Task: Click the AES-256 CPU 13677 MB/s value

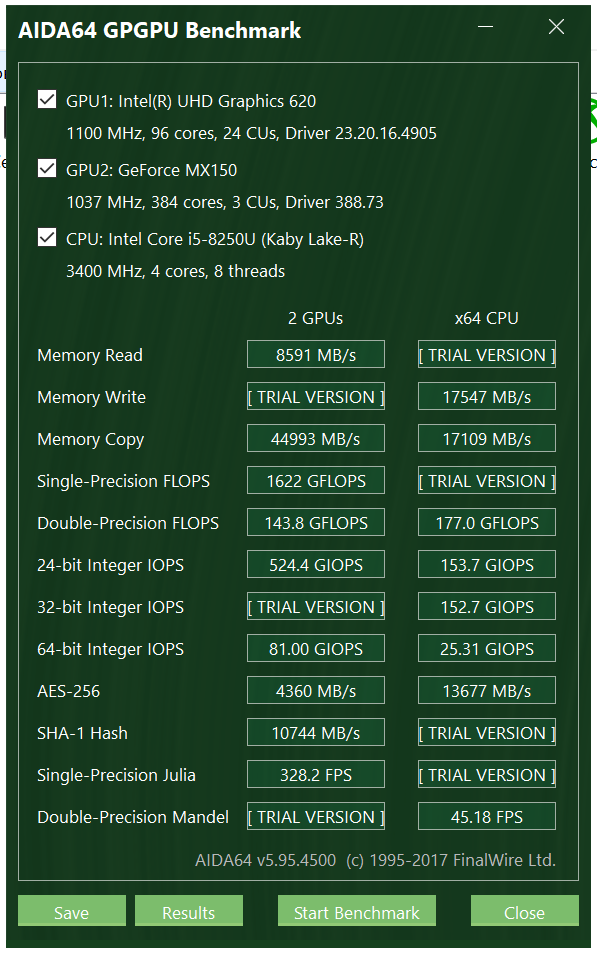Action: coord(487,690)
